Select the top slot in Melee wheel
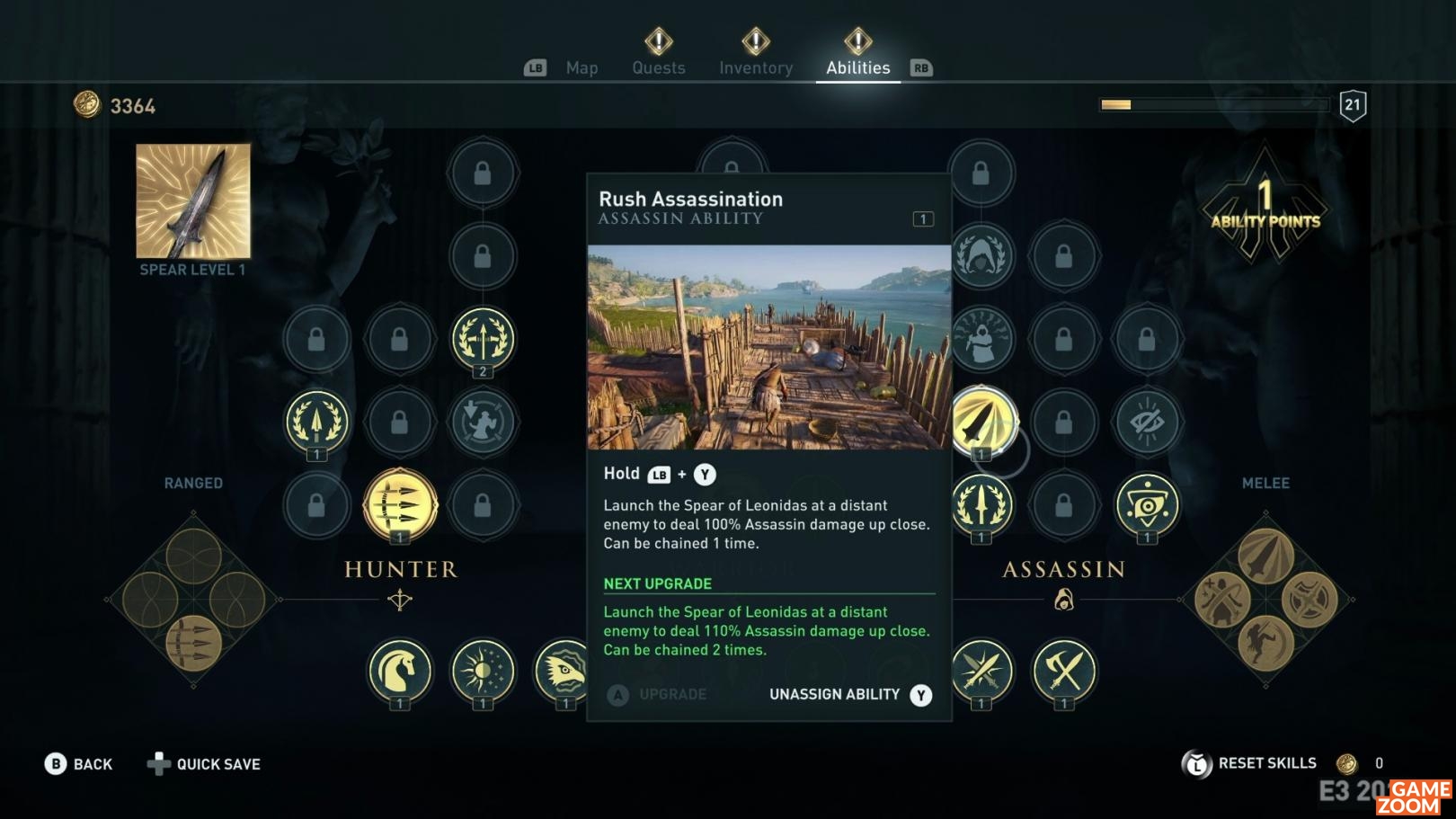Viewport: 1456px width, 819px height. [1265, 556]
